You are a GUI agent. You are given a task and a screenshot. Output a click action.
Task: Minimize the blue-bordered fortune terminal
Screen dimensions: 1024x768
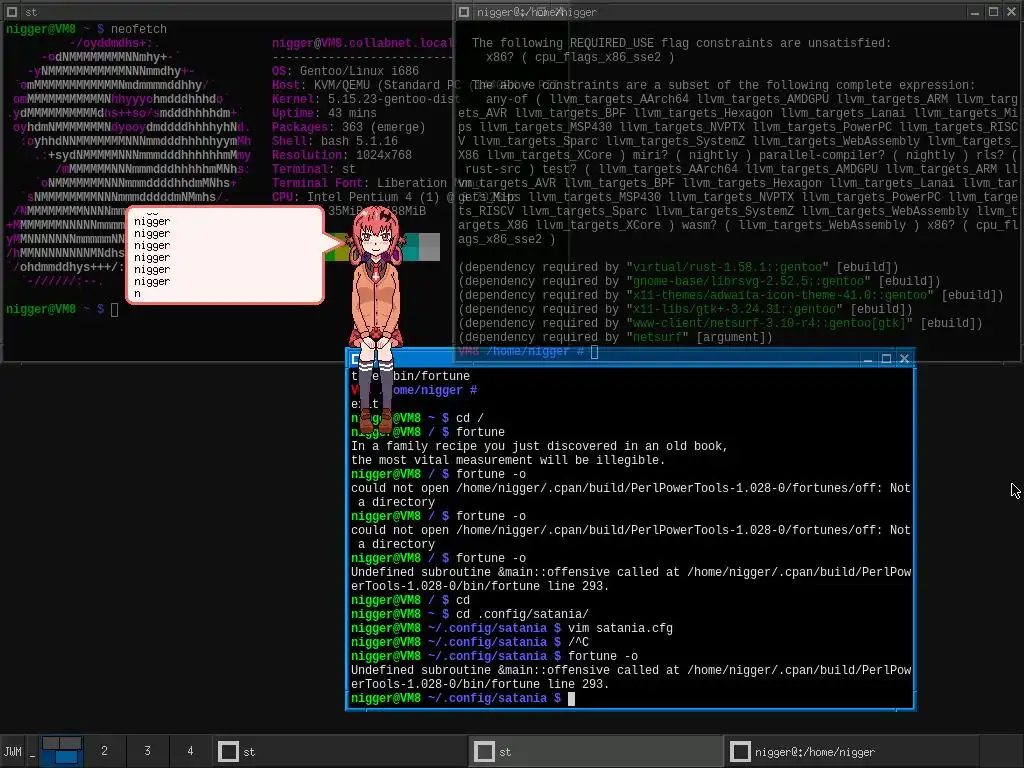868,359
